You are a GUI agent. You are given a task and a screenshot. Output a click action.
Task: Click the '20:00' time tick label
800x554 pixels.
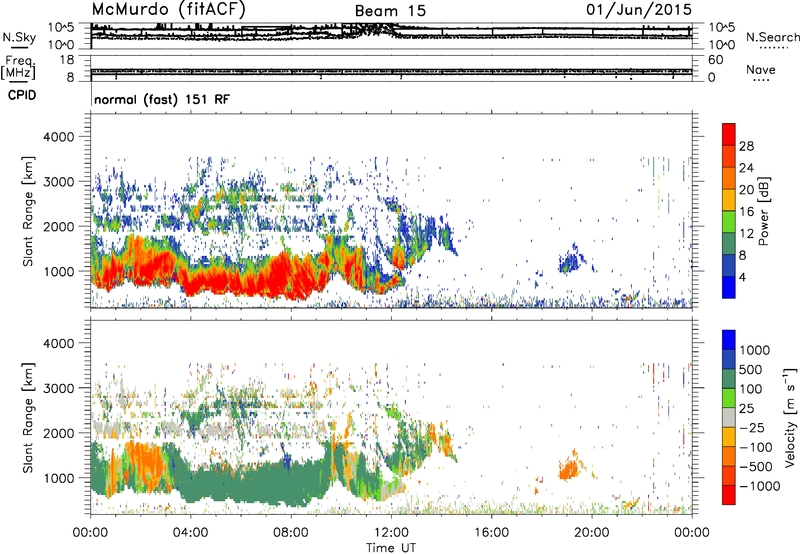tap(592, 533)
